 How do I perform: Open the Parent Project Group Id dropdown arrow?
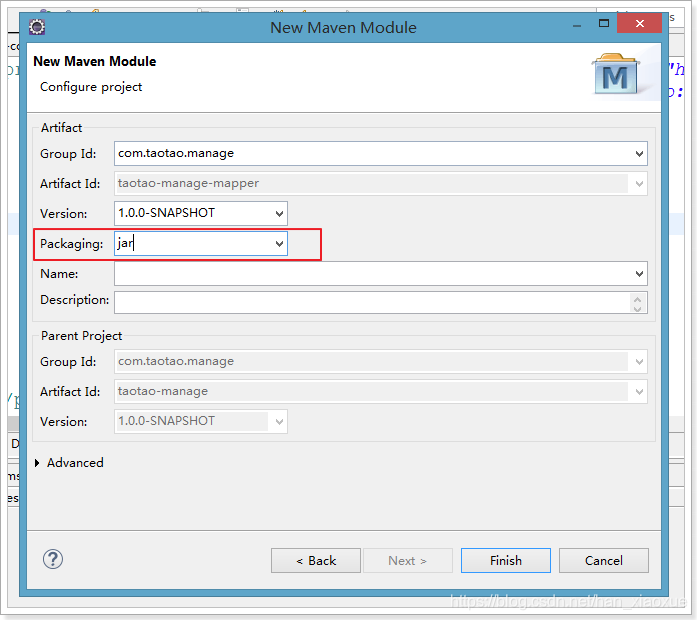[639, 362]
